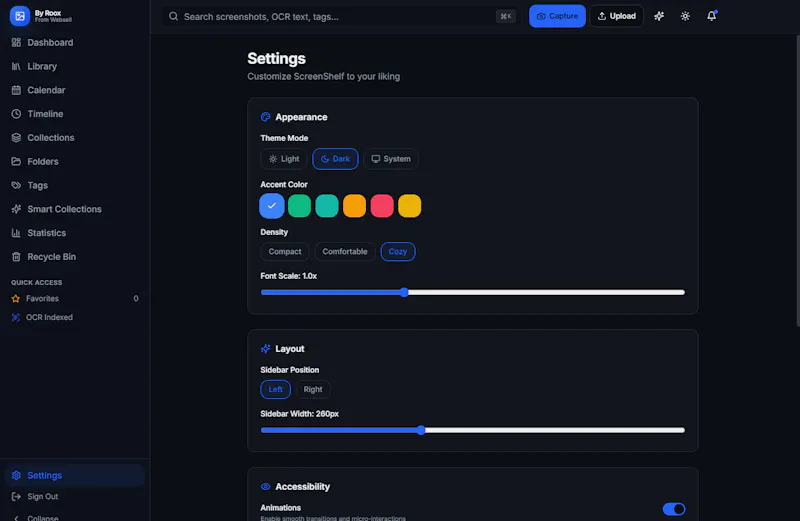The width and height of the screenshot is (800, 521).
Task: Click the Capture button
Action: coord(557,16)
